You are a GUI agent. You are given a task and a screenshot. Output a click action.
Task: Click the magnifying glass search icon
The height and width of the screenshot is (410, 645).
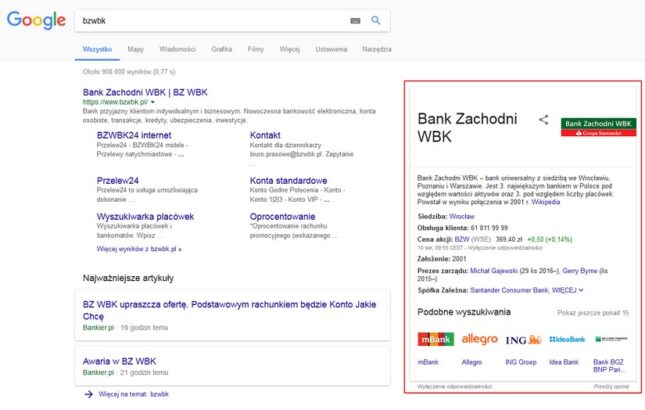coord(376,20)
